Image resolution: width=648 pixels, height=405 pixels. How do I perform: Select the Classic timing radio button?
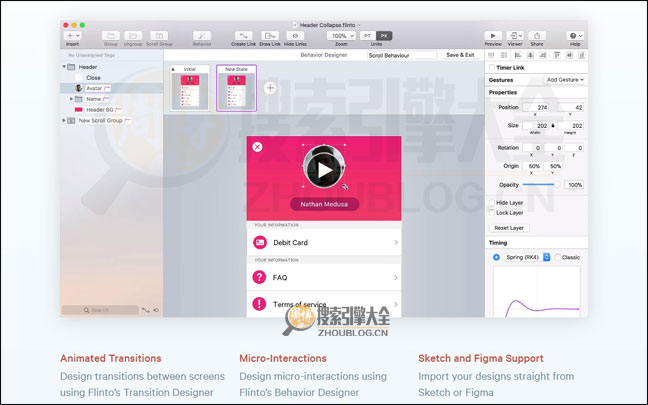[557, 257]
